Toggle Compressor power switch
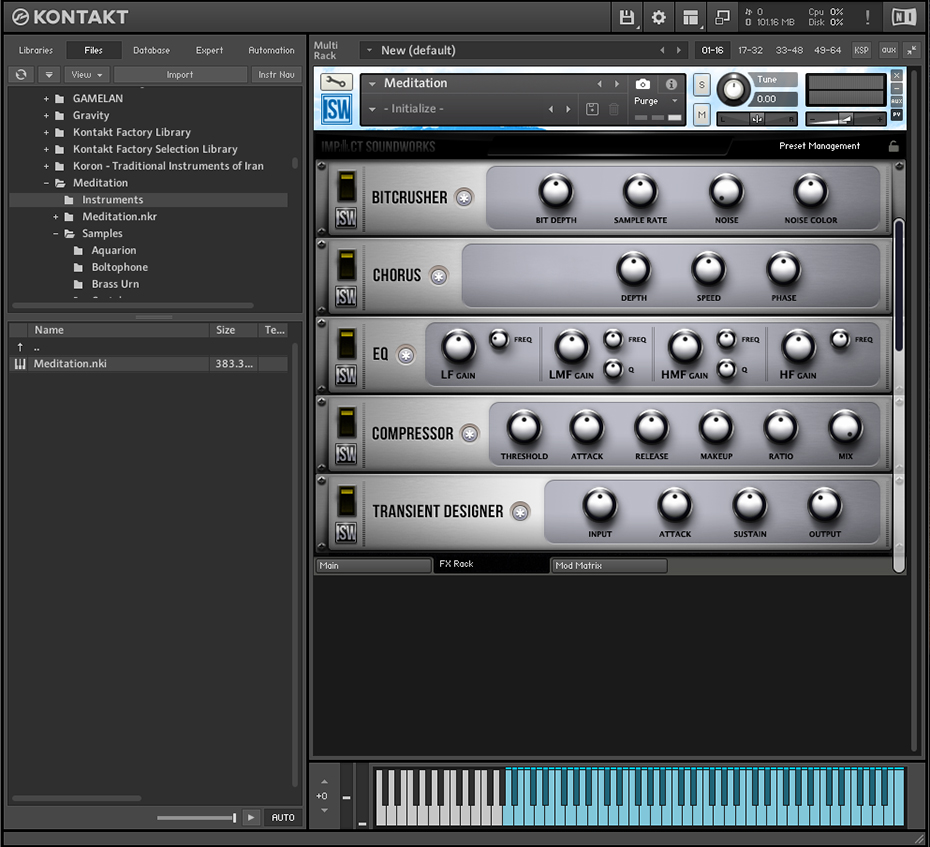 click(346, 422)
